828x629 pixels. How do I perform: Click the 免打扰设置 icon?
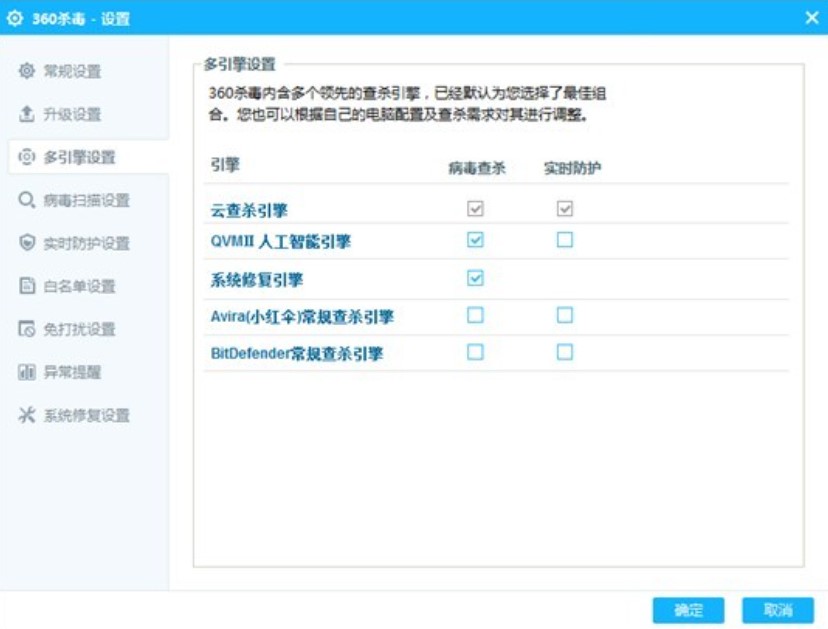click(x=27, y=329)
